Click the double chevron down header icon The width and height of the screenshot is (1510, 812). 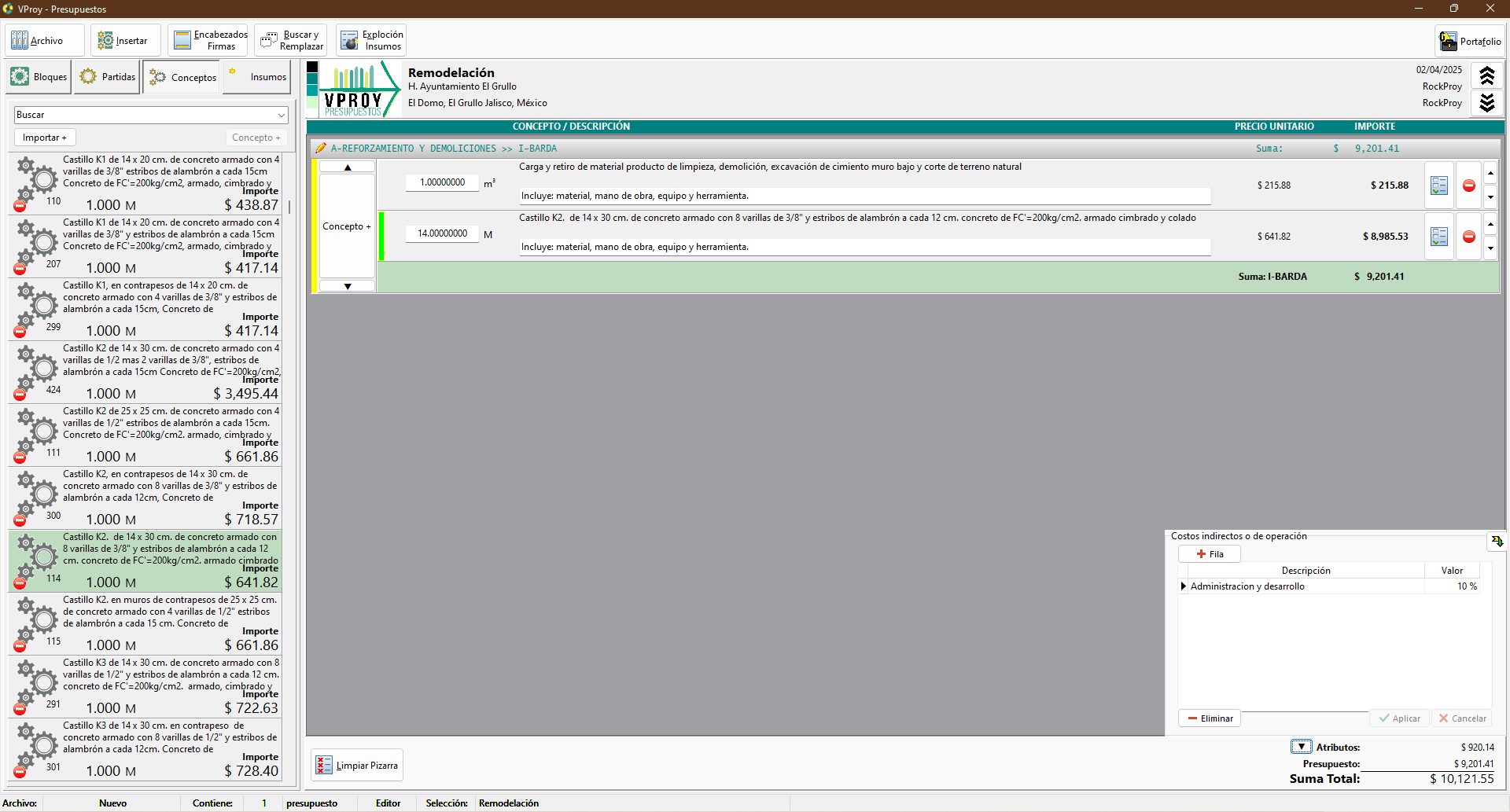click(1486, 103)
